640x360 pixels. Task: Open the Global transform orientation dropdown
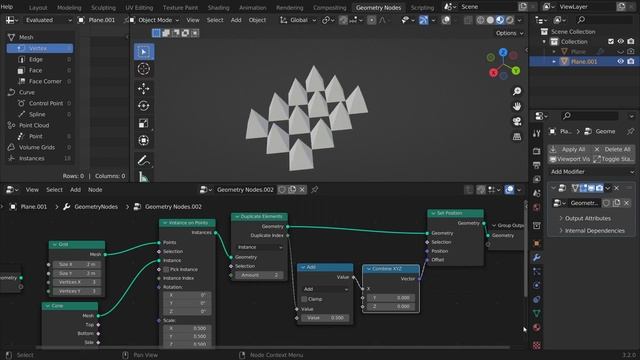point(298,20)
